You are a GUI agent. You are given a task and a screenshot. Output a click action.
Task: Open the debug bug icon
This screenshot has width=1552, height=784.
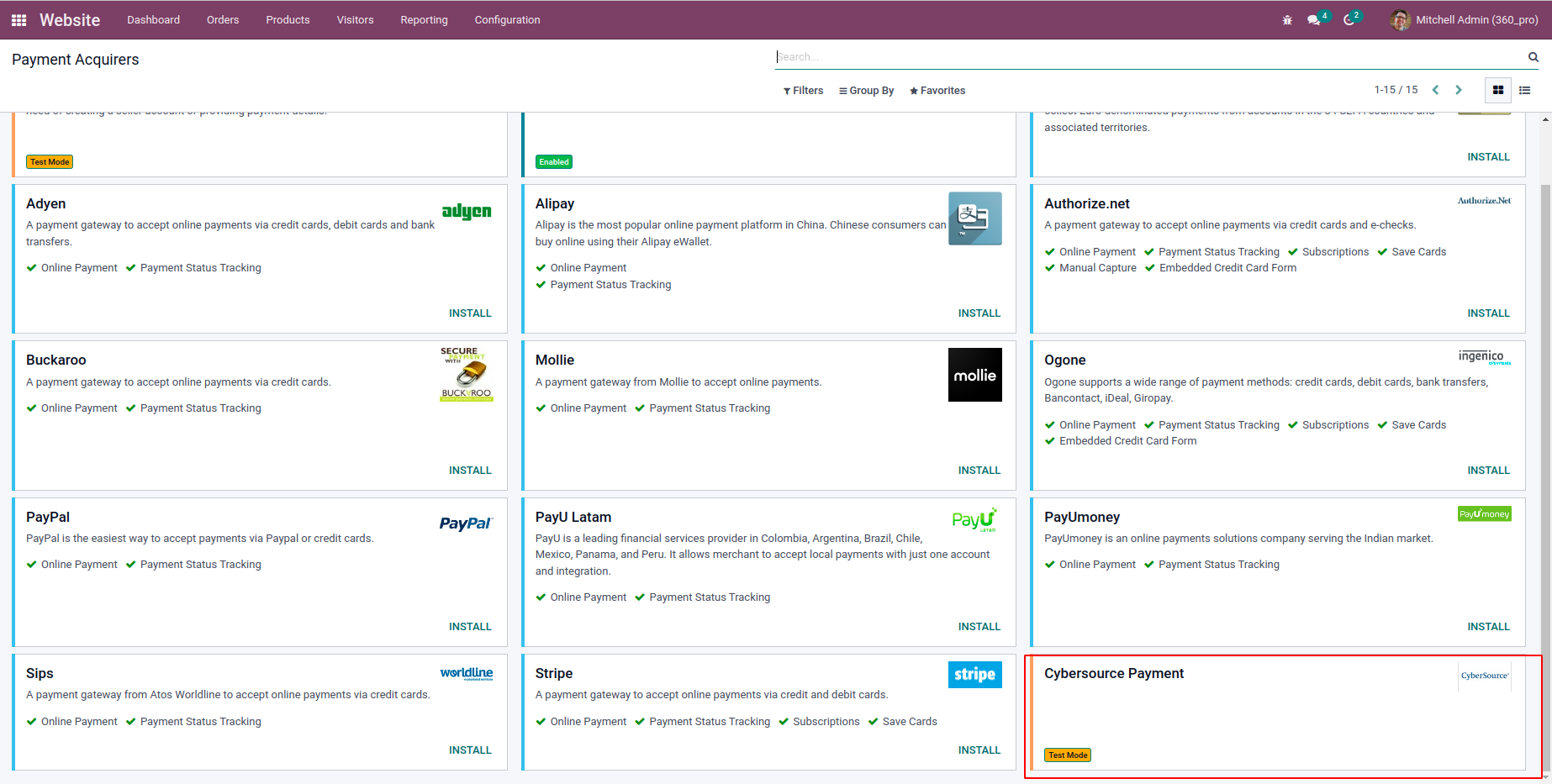tap(1287, 20)
